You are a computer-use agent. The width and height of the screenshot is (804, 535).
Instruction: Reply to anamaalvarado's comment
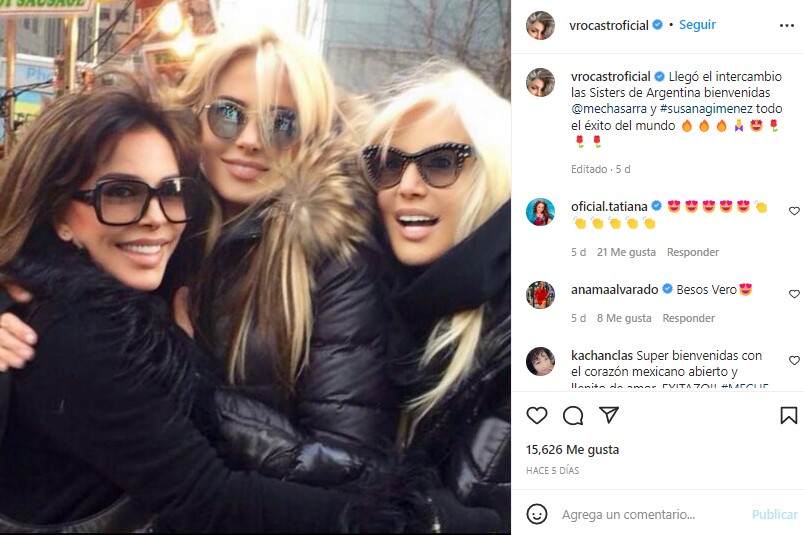[x=688, y=318]
